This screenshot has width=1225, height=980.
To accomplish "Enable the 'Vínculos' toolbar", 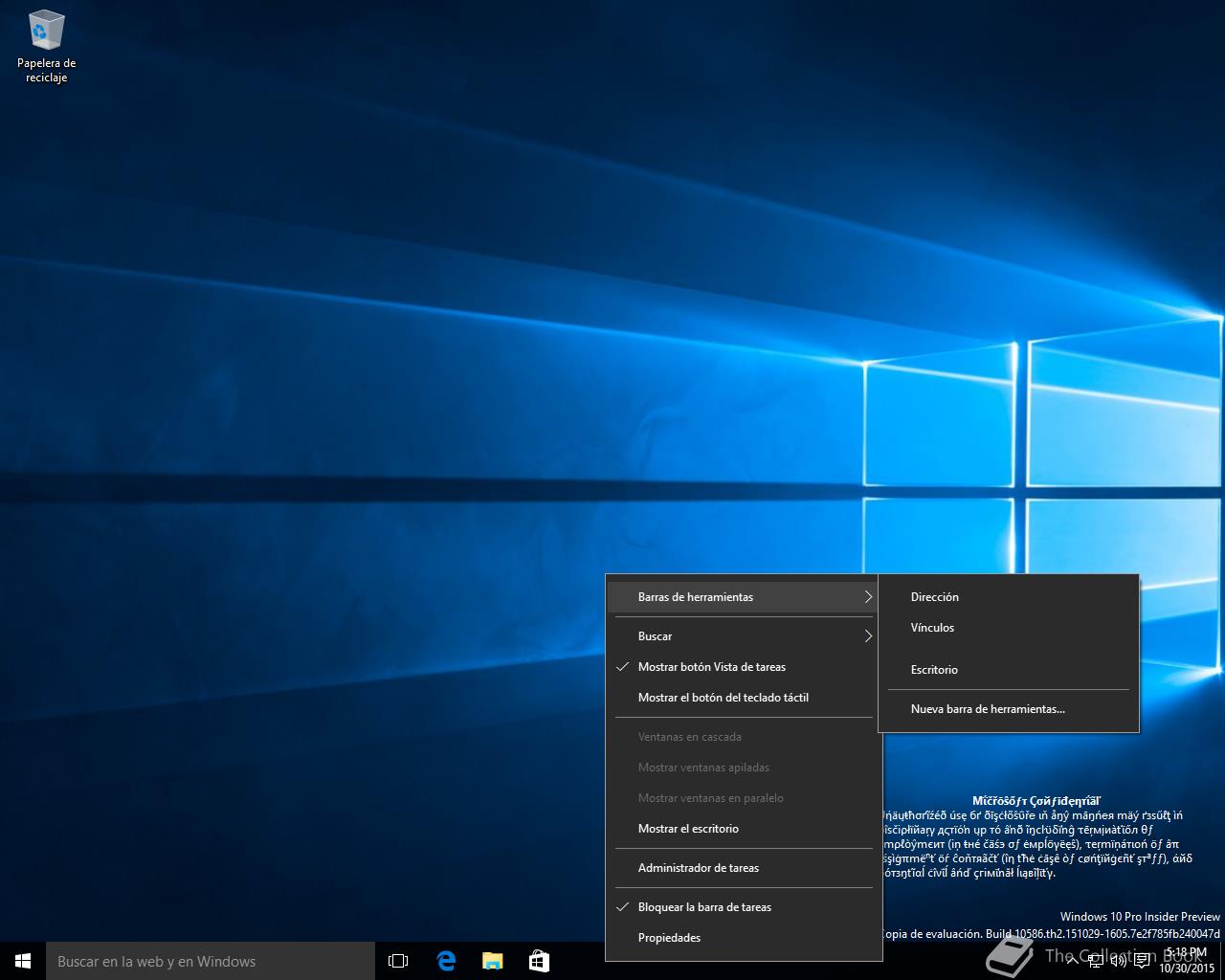I will pos(1009,628).
